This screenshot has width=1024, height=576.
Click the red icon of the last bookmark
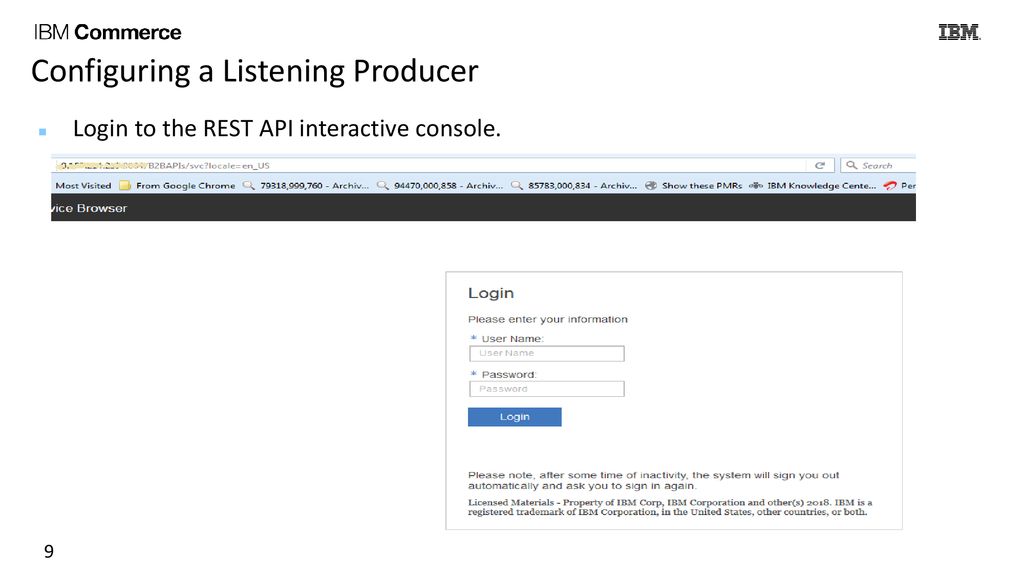pos(889,185)
